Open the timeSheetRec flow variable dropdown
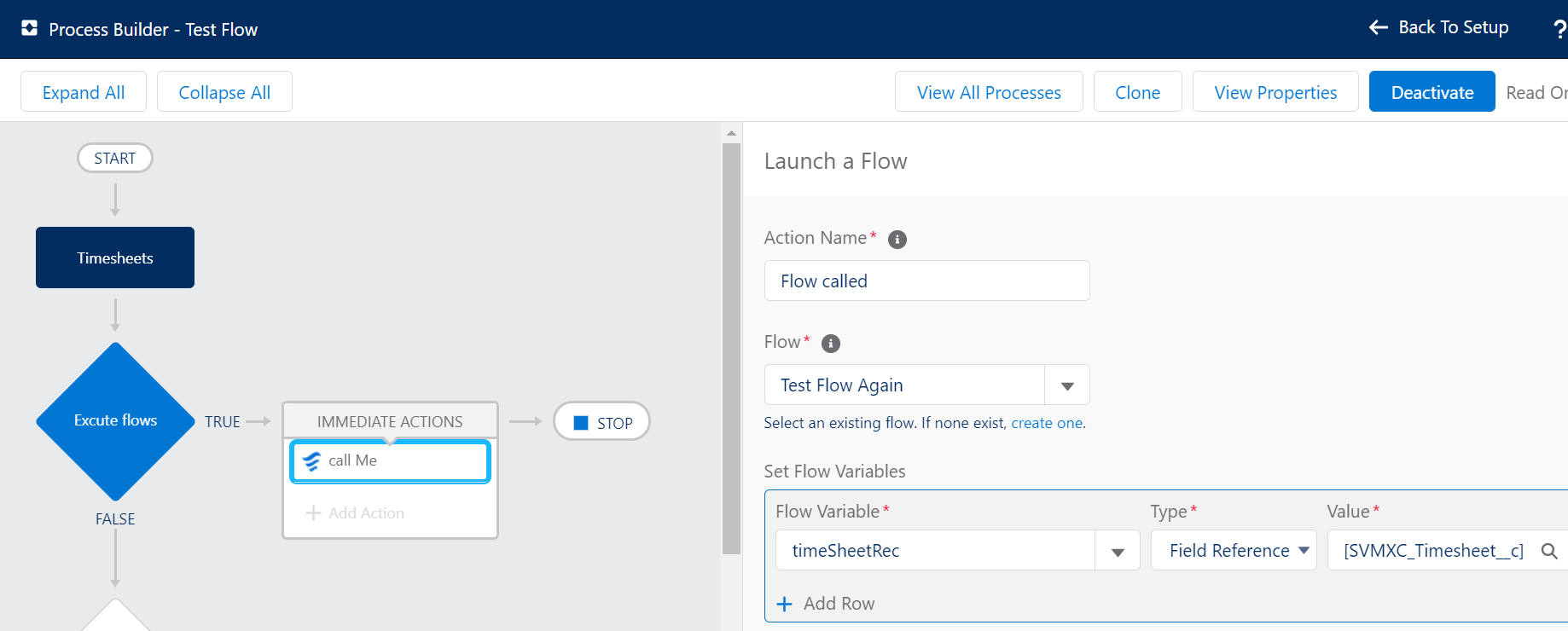This screenshot has height=631, width=1568. pyautogui.click(x=1118, y=551)
